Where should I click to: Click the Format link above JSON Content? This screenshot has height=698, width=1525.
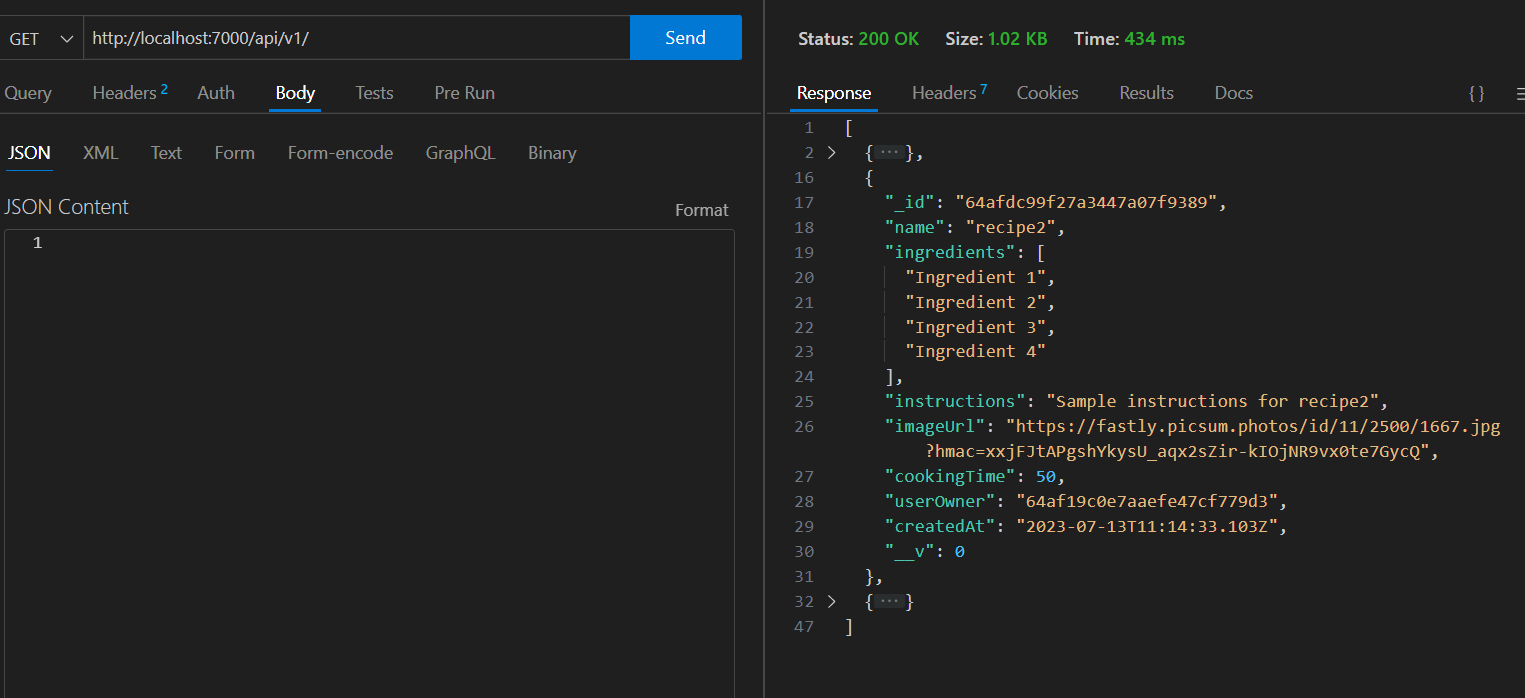[701, 210]
